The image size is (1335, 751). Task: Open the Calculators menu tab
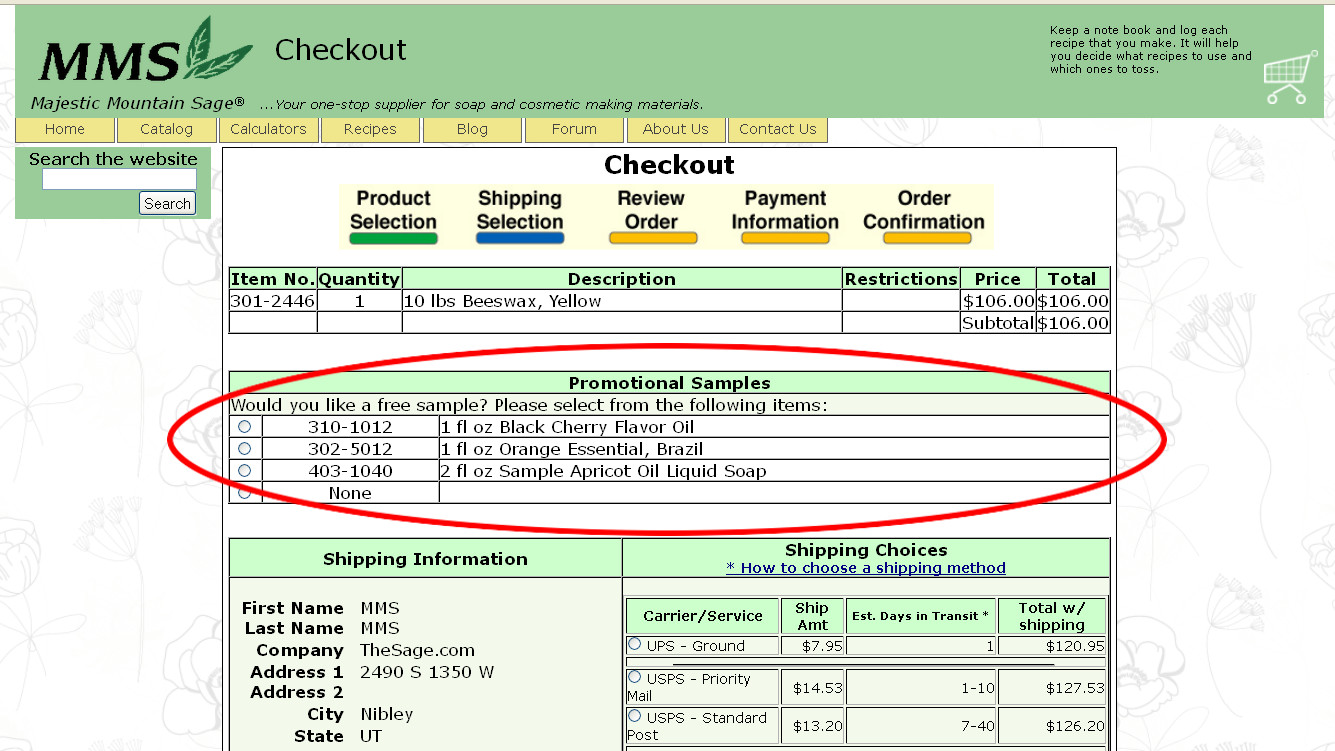[x=269, y=130]
